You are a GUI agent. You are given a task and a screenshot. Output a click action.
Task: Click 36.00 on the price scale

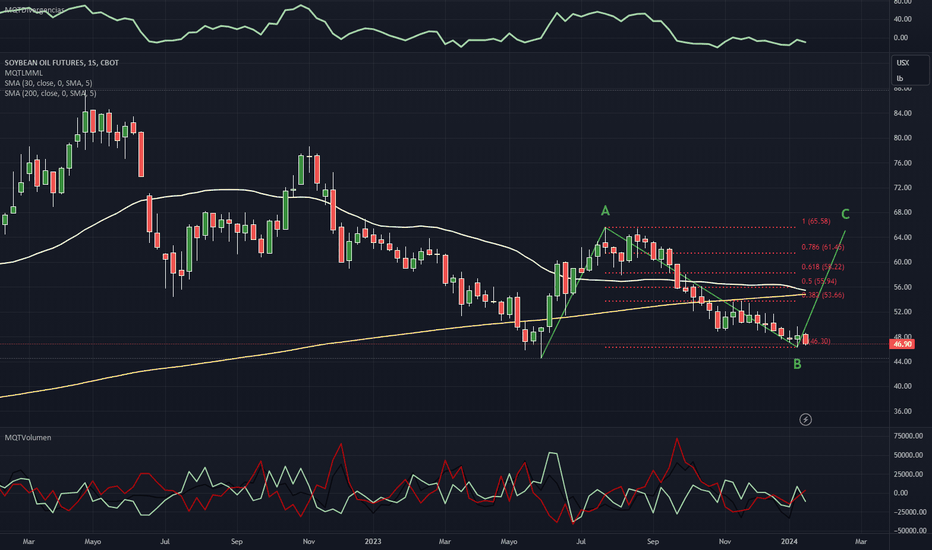coord(902,411)
